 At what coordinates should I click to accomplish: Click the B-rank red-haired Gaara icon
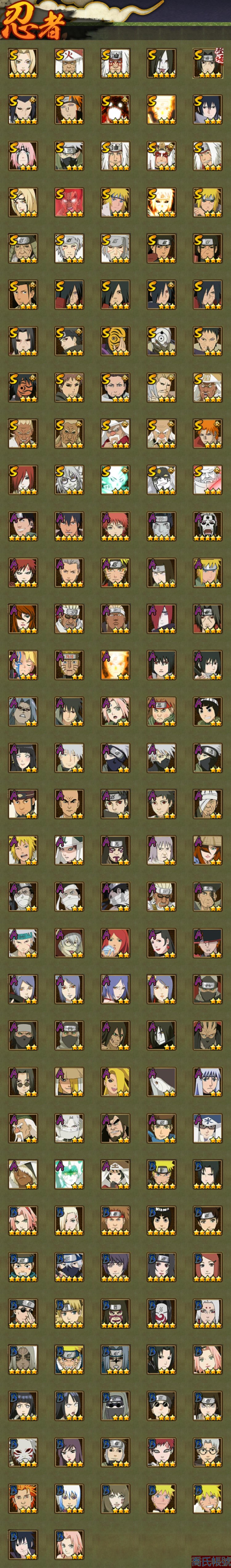click(162, 1451)
